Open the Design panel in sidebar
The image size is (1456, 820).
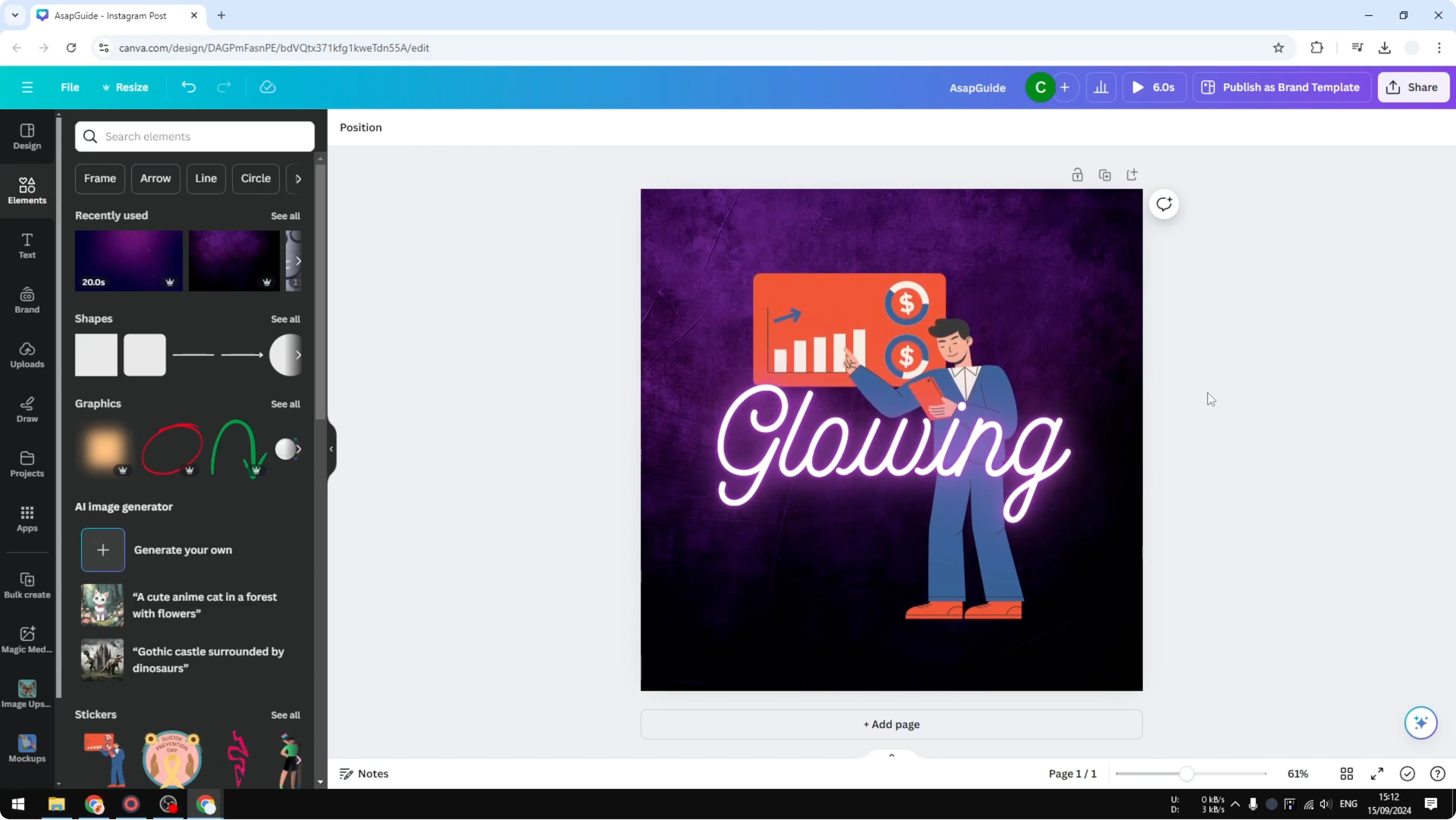[x=27, y=137]
